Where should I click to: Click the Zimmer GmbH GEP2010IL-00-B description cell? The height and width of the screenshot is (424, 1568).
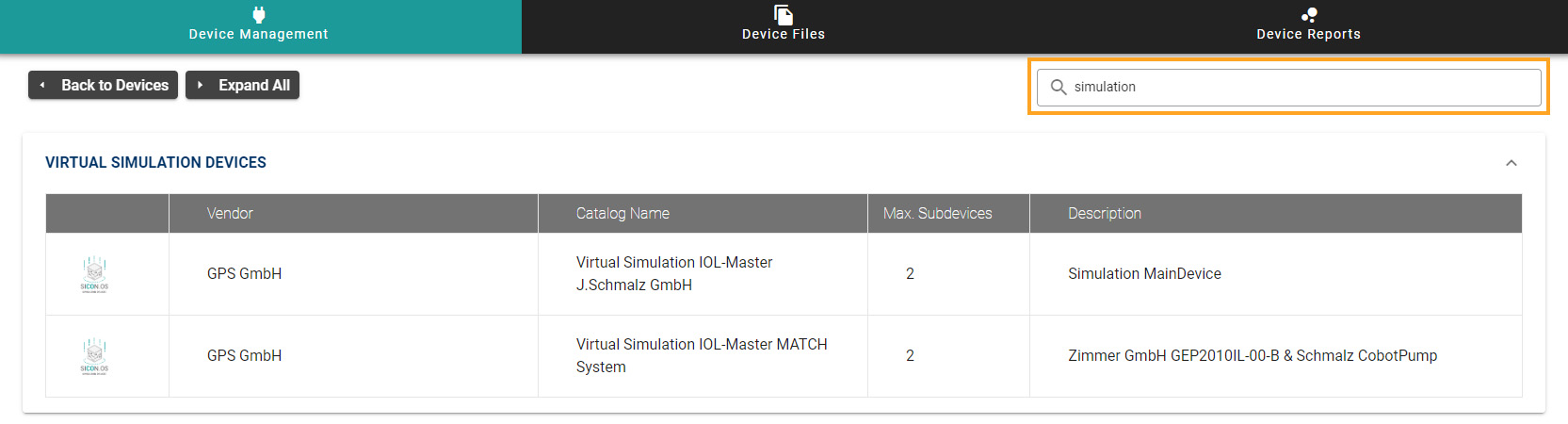coord(1252,356)
